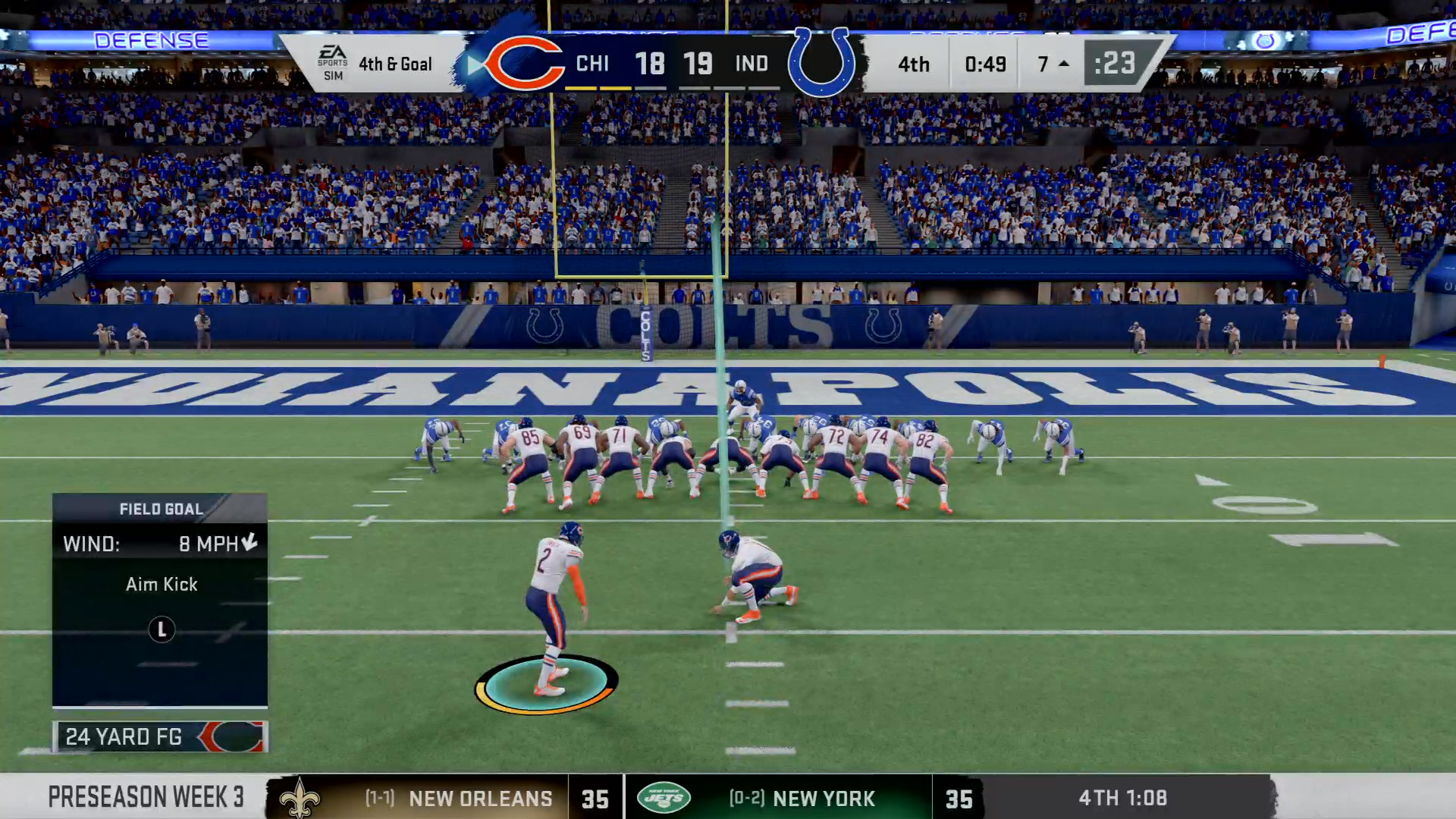
Task: Click the L controller prompt icon
Action: 161,628
